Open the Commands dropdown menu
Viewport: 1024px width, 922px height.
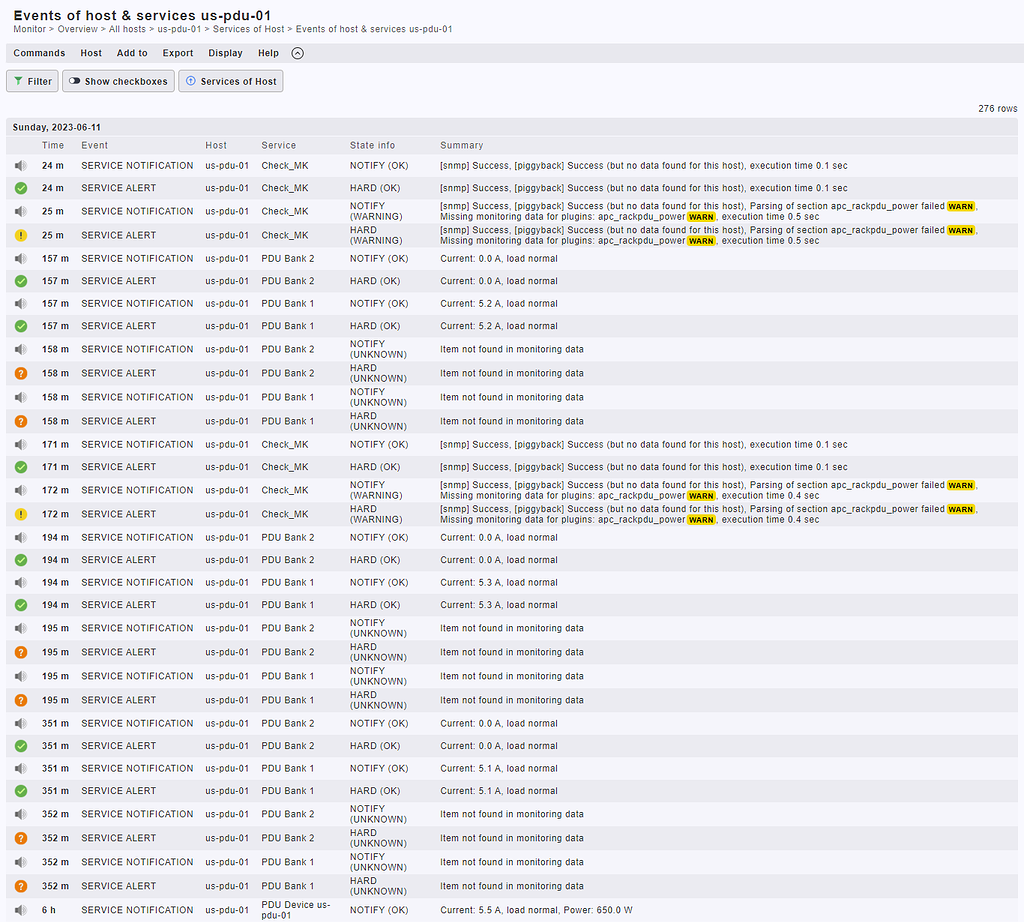(x=39, y=52)
